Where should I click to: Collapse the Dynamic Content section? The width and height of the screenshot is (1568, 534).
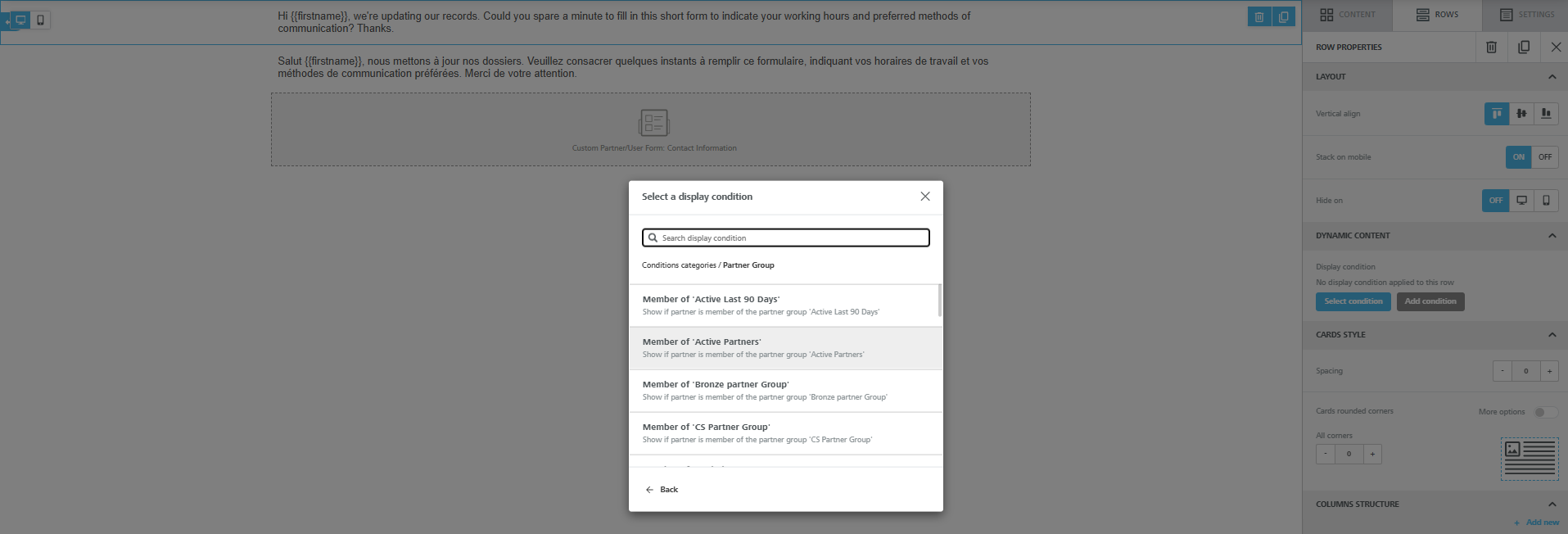(x=1552, y=236)
